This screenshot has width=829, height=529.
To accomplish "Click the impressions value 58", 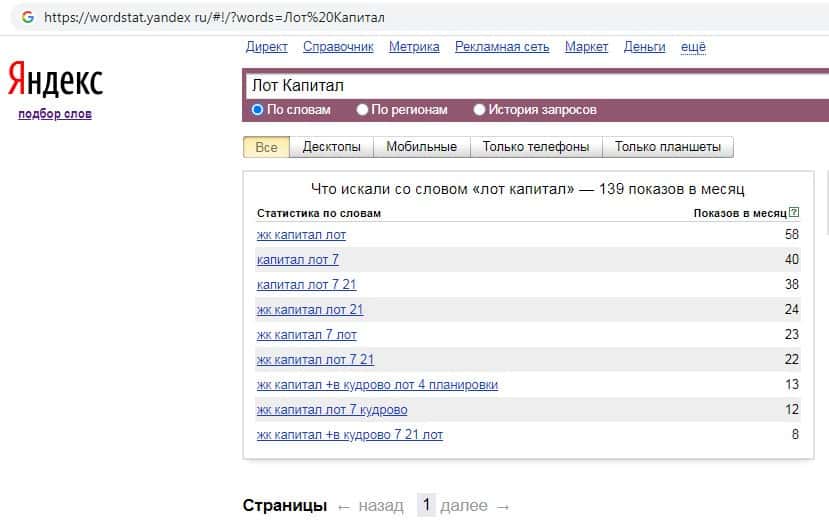I will tap(791, 234).
